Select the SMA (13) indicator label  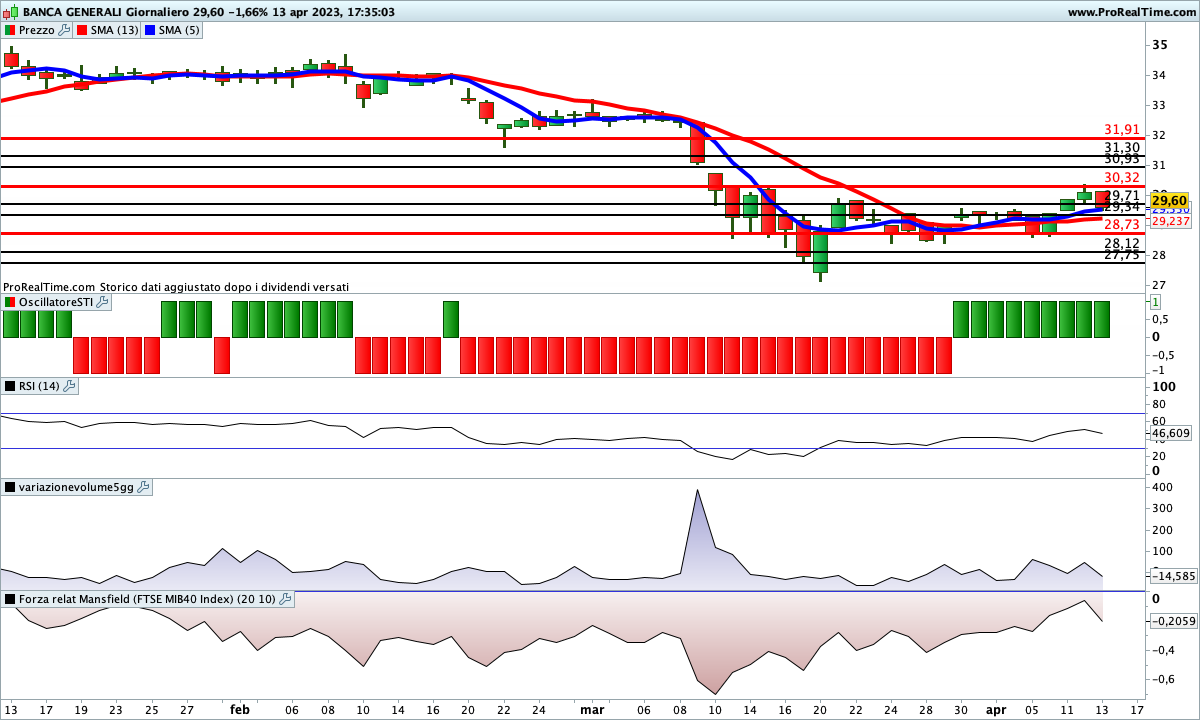[x=115, y=30]
